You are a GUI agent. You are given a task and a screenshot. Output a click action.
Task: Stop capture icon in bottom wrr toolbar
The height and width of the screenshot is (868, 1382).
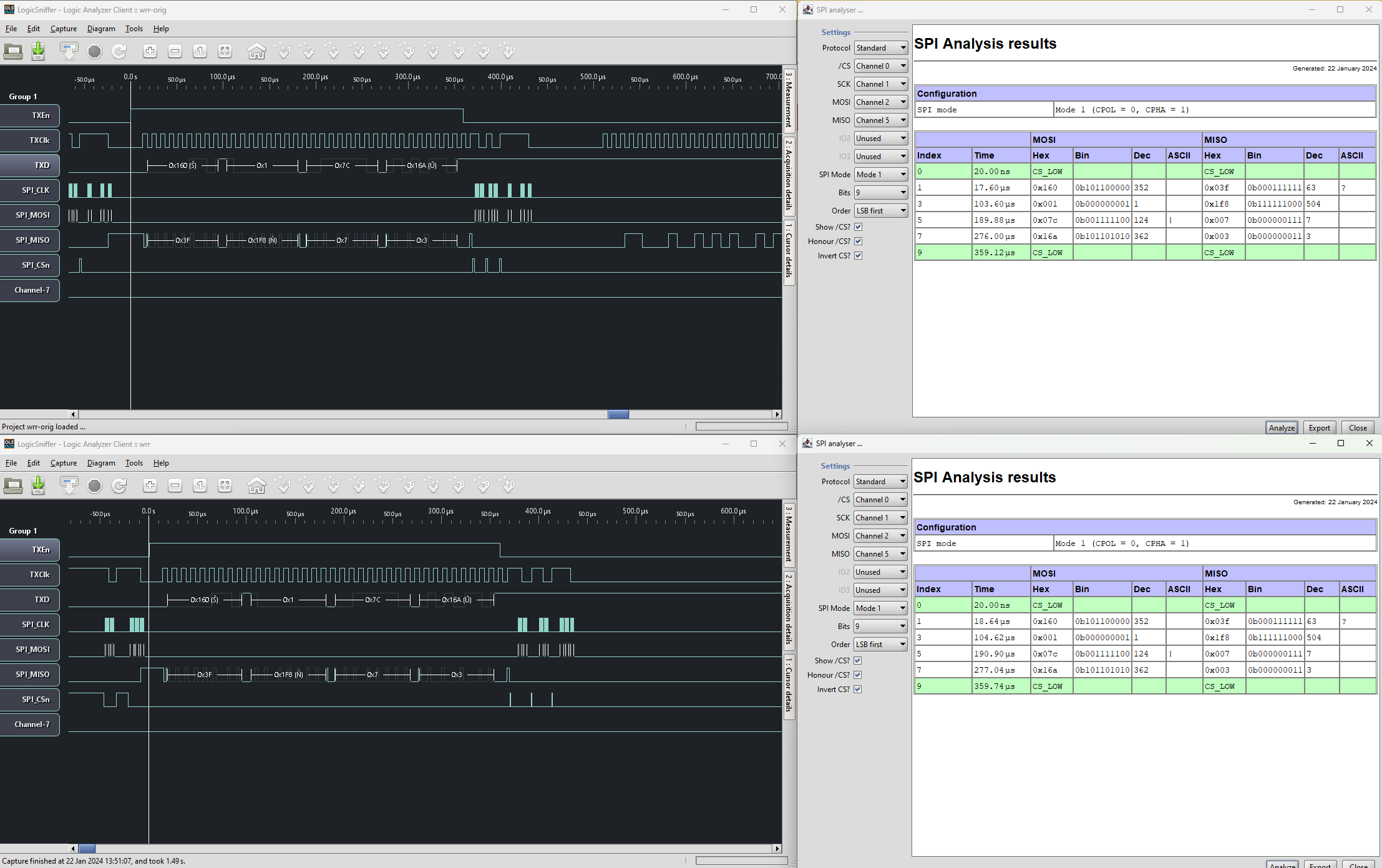[94, 485]
